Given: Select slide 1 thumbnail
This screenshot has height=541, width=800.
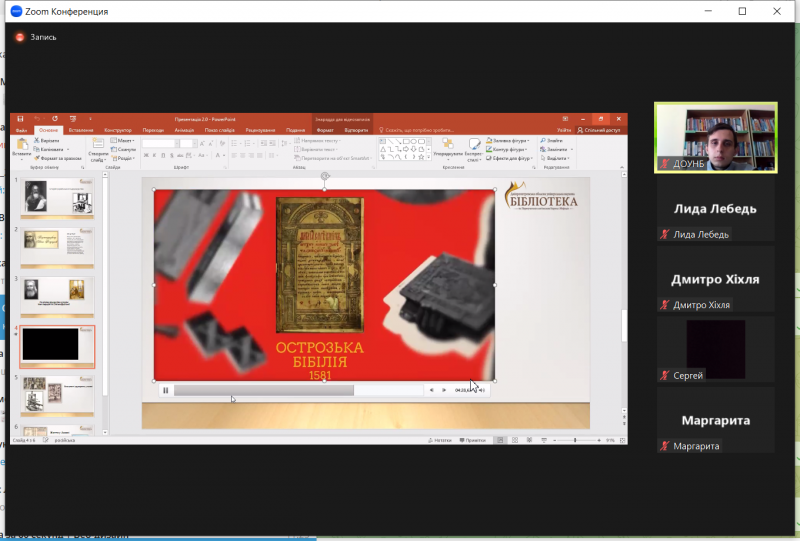Looking at the screenshot, I should pyautogui.click(x=57, y=198).
